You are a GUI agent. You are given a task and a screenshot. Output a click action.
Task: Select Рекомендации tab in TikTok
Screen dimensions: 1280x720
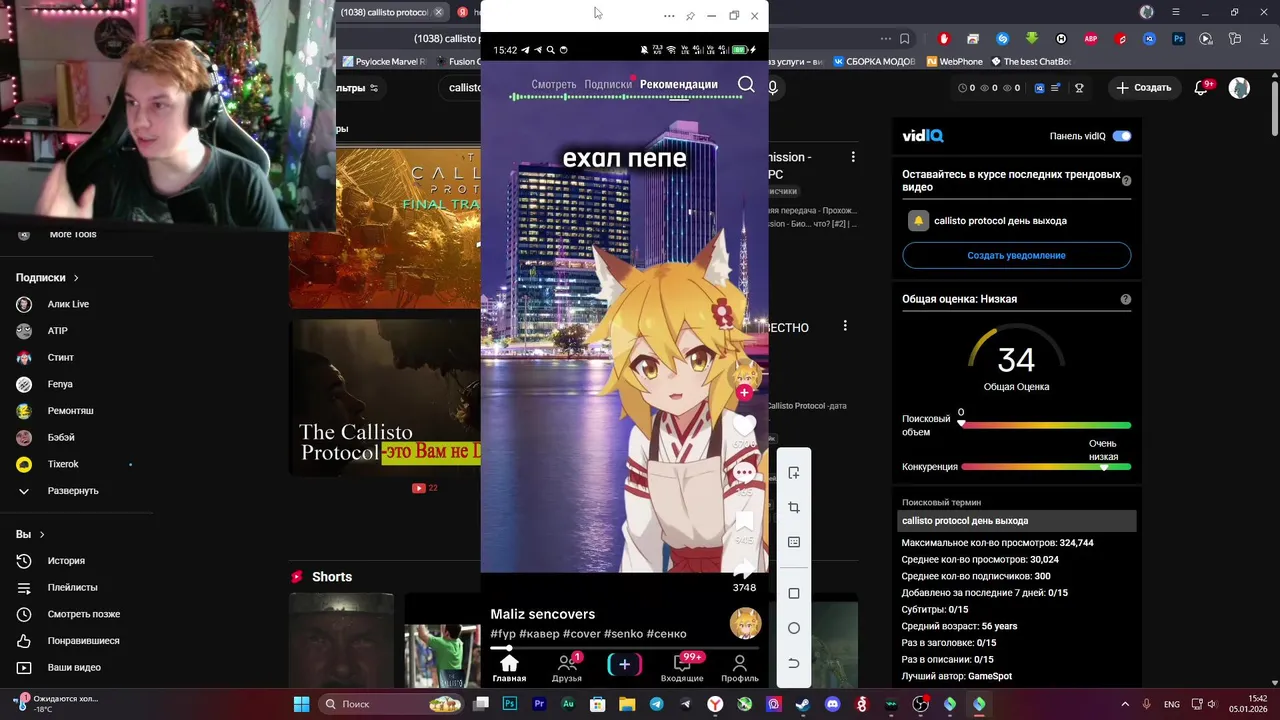pos(679,85)
